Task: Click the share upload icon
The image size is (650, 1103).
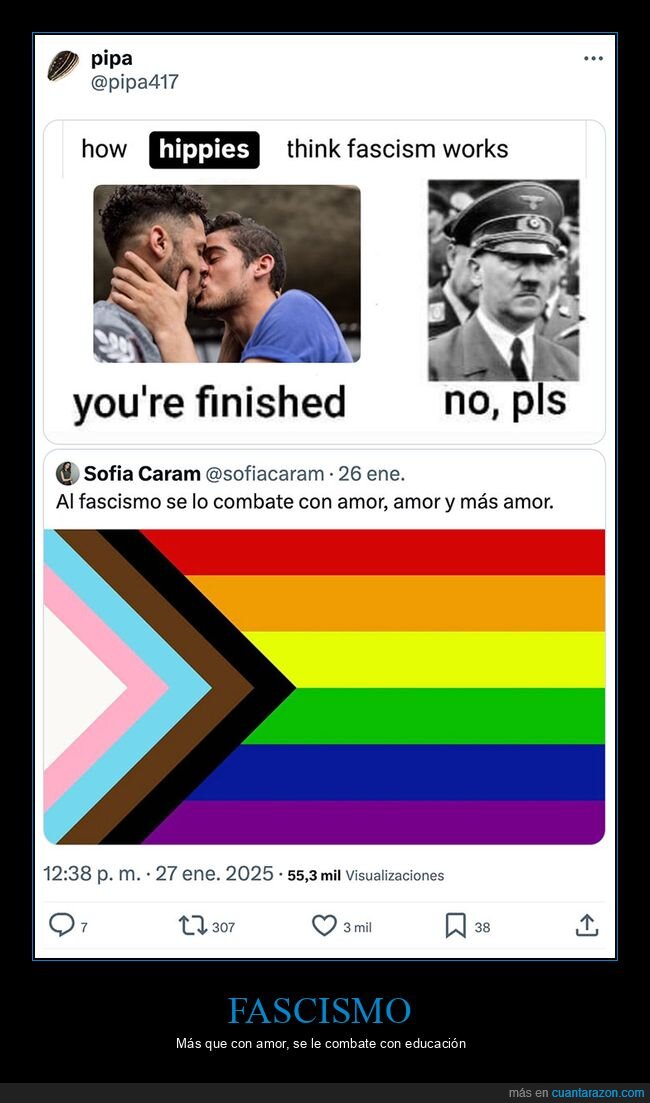Action: (x=587, y=925)
